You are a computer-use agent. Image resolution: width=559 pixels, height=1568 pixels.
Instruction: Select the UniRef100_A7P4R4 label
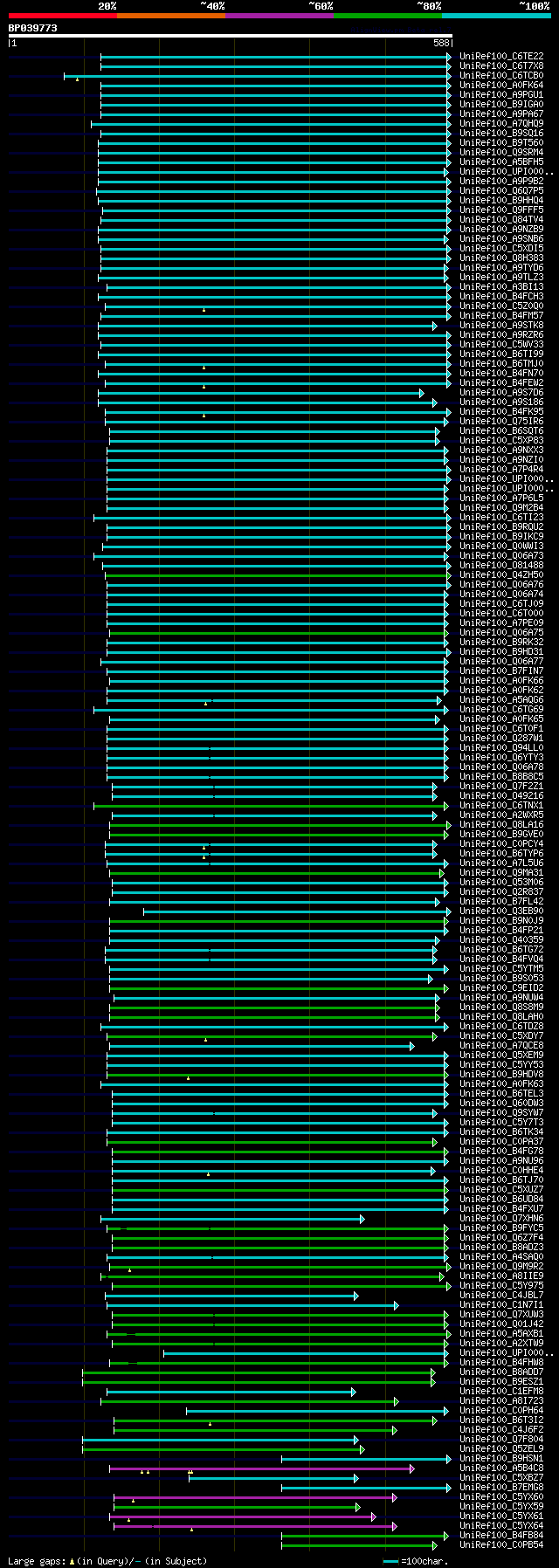coord(501,469)
